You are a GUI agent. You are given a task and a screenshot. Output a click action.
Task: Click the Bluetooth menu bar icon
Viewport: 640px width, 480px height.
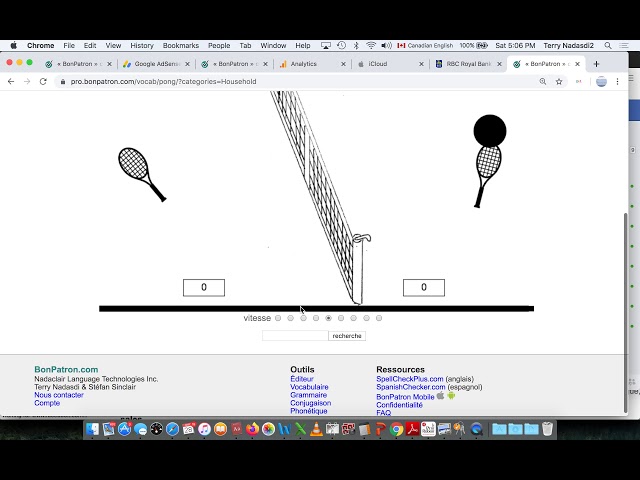pyautogui.click(x=356, y=46)
